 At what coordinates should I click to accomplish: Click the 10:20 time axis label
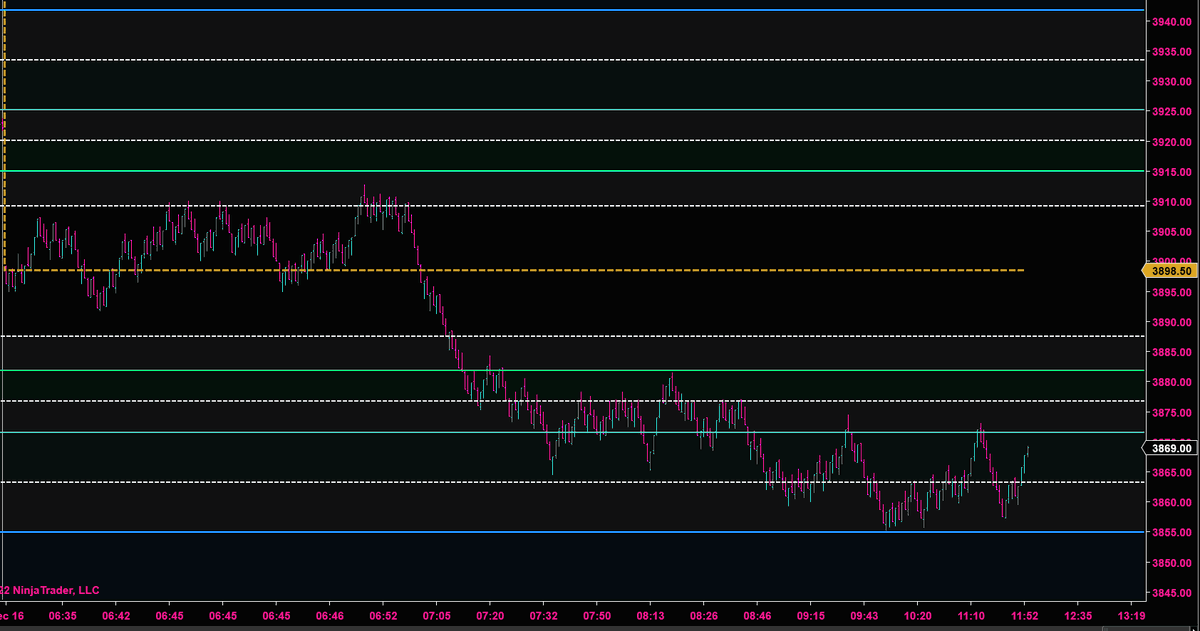tap(918, 616)
